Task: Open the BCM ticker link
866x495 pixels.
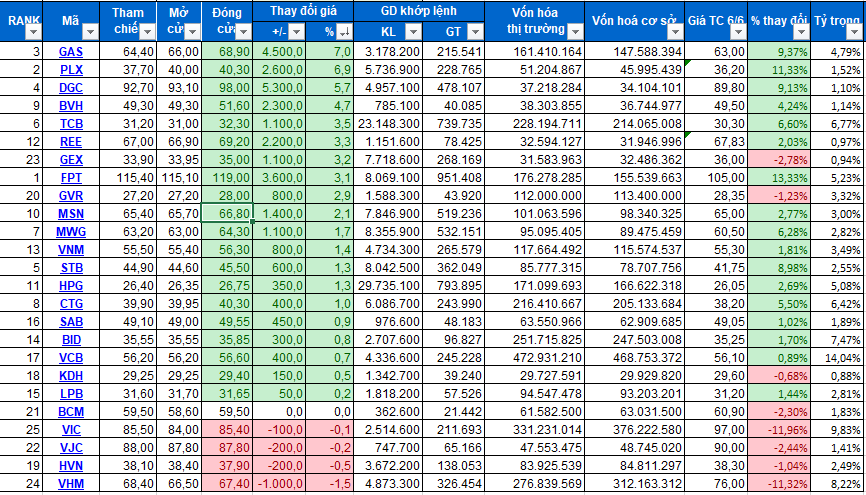Action: (71, 411)
